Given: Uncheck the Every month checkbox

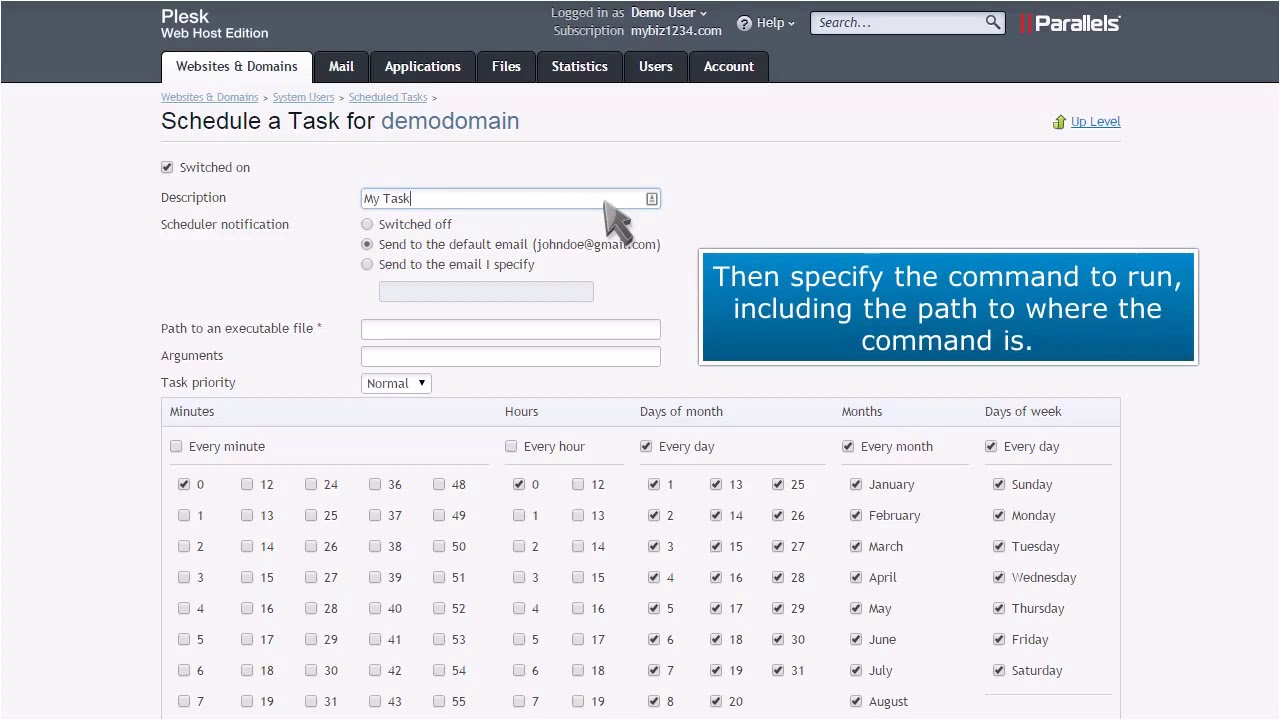Looking at the screenshot, I should tap(848, 446).
